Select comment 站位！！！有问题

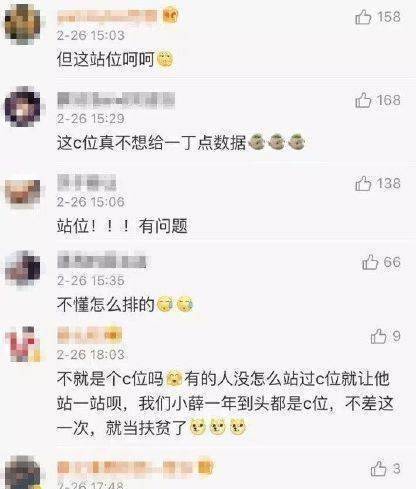[x=122, y=226]
